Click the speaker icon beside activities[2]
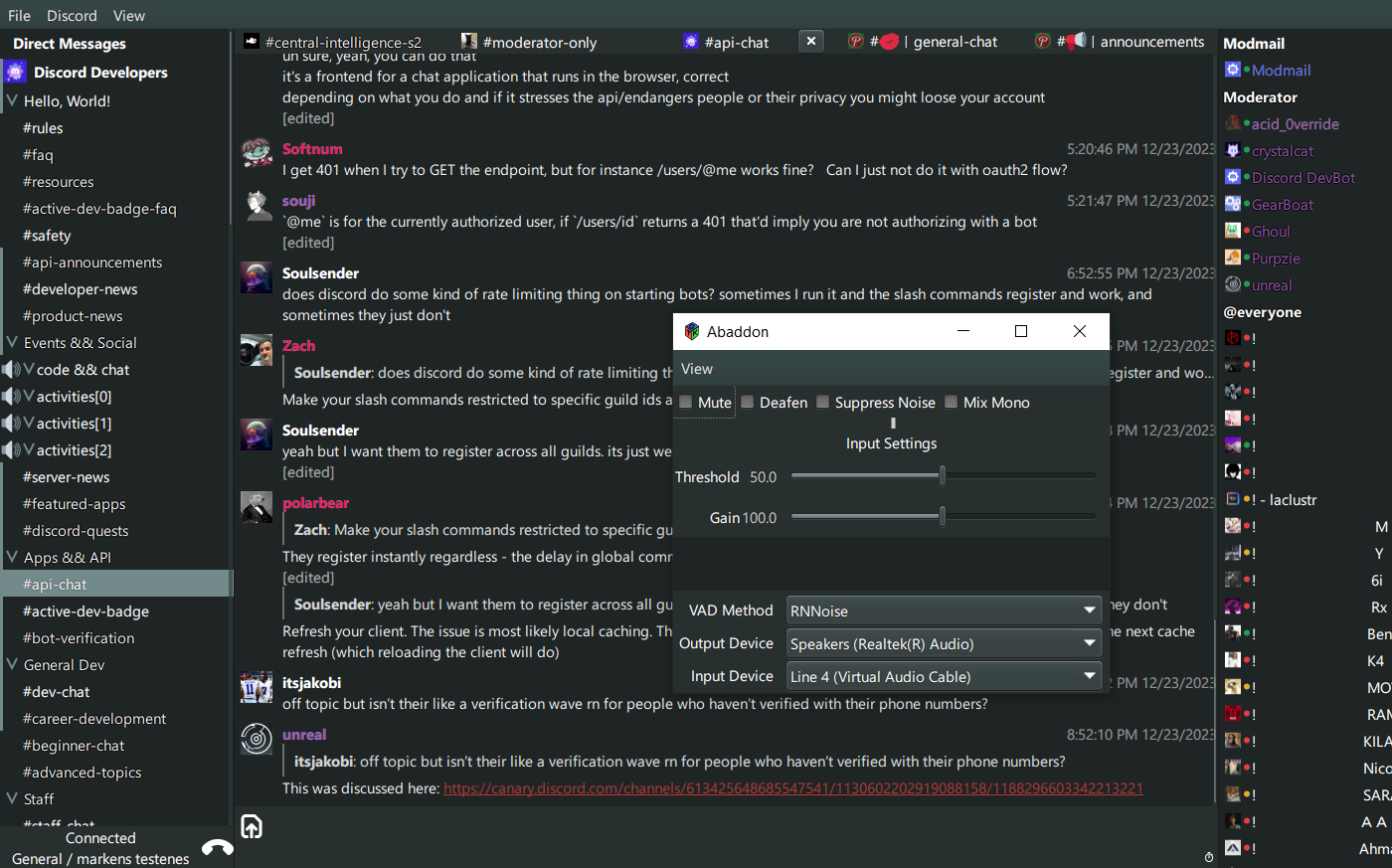The image size is (1392, 868). (x=11, y=450)
